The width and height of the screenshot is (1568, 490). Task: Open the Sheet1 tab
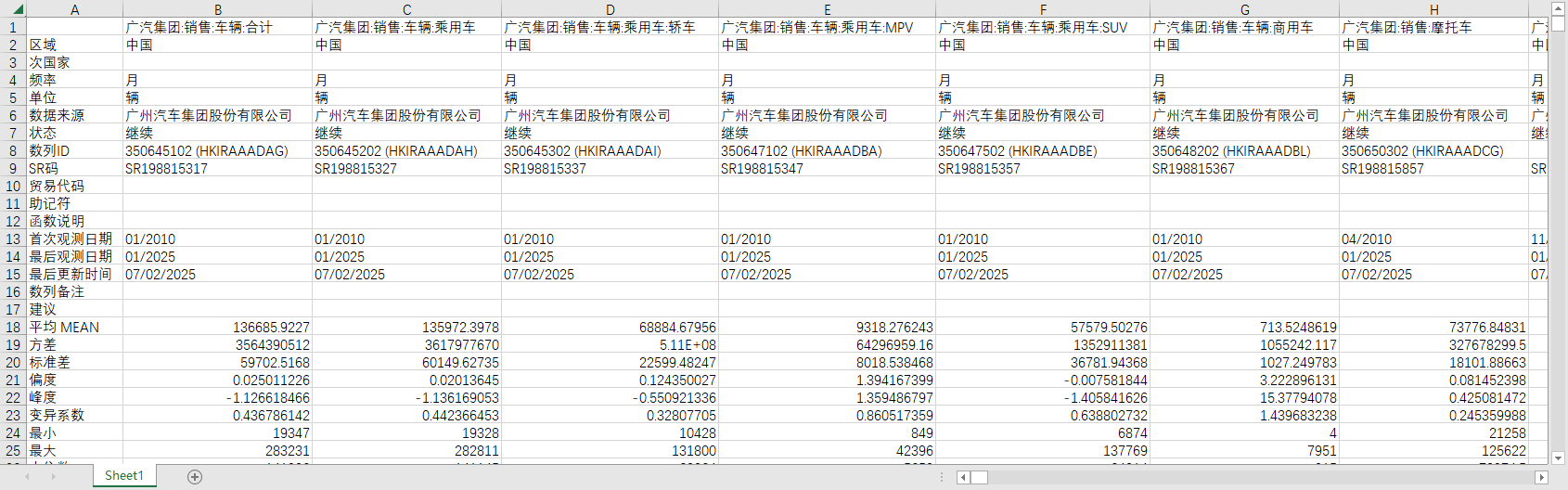[x=123, y=475]
